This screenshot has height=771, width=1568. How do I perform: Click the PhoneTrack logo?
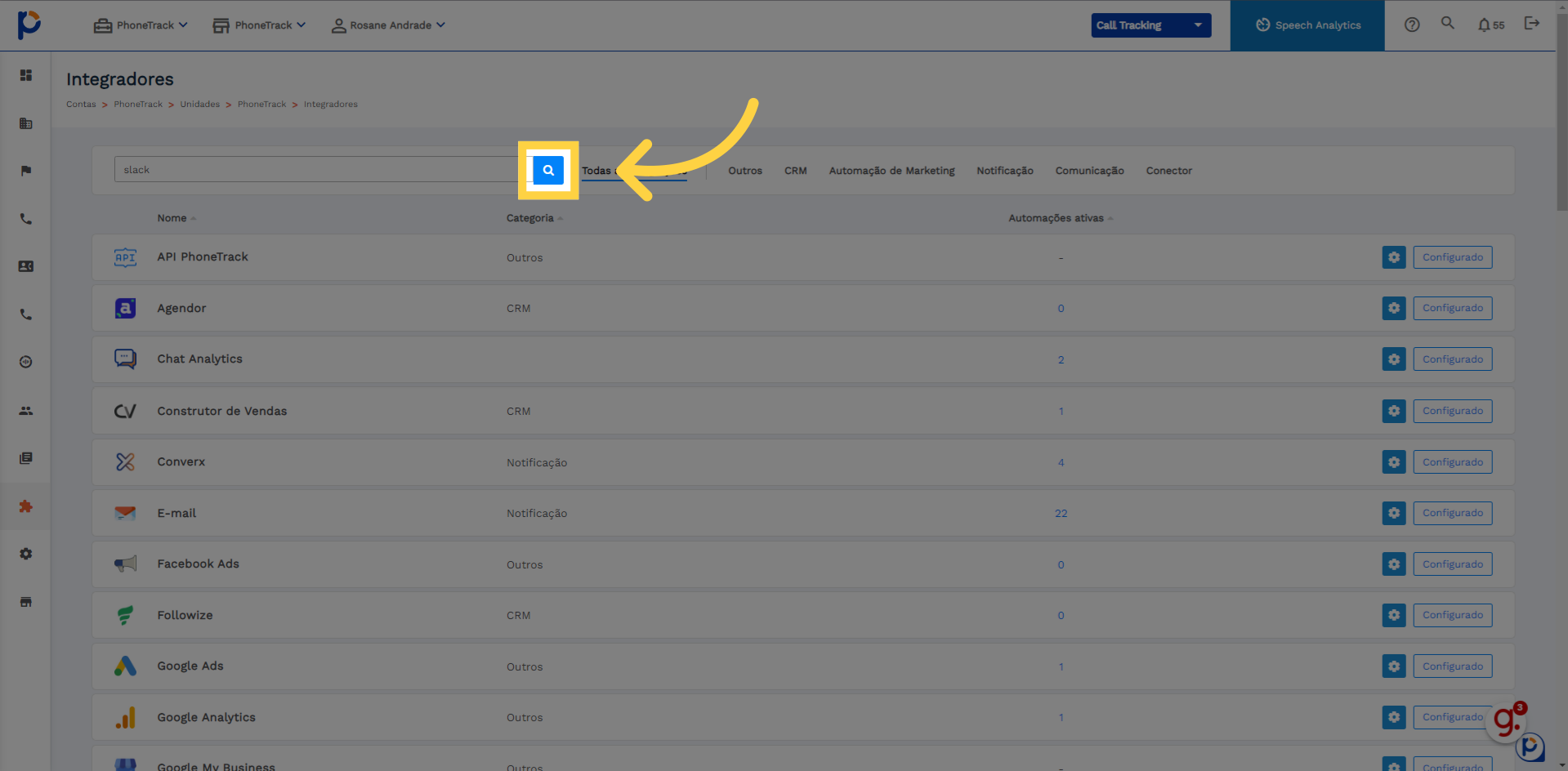29,25
